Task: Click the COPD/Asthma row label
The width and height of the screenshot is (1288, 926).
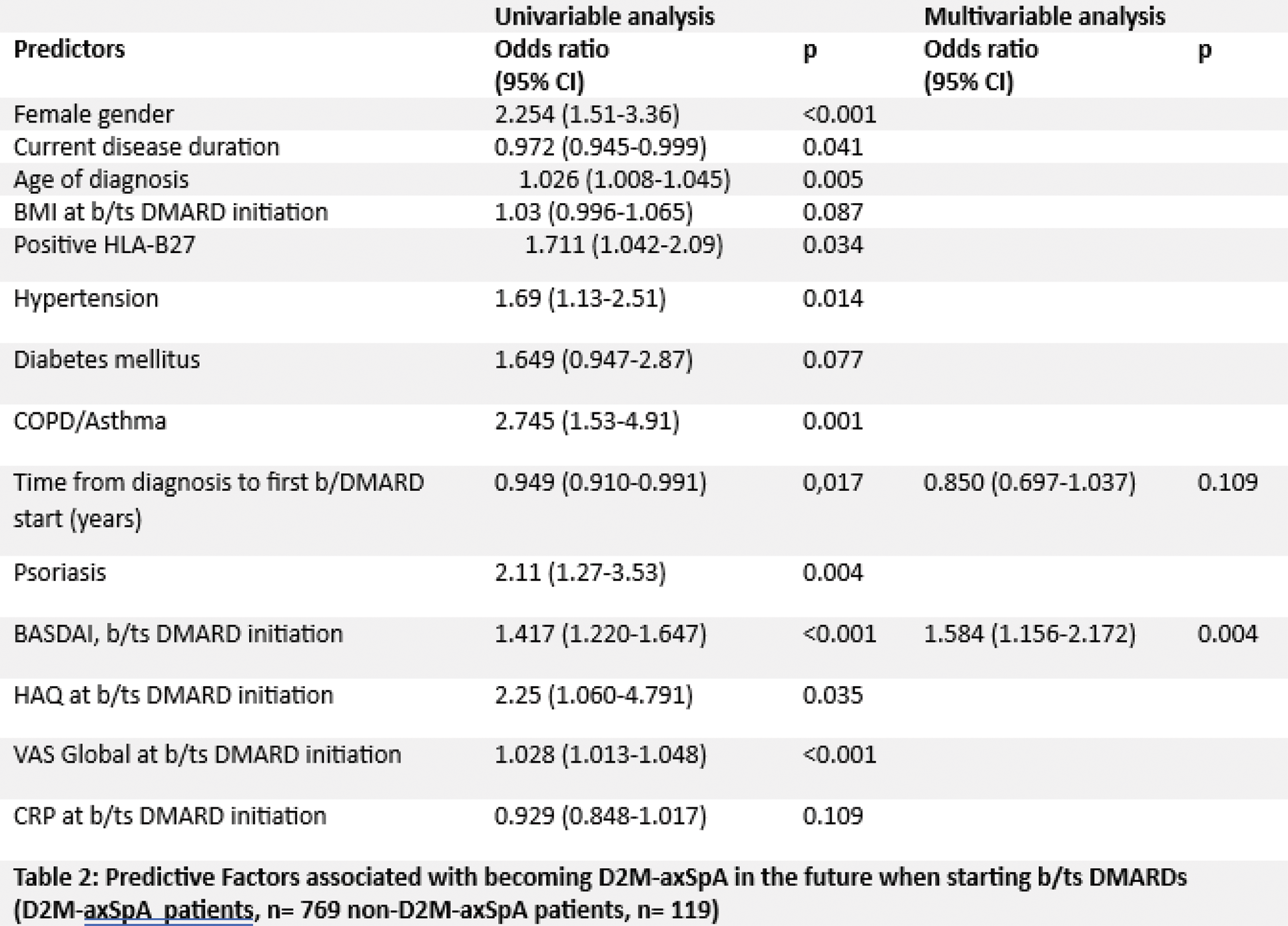Action: pyautogui.click(x=90, y=421)
